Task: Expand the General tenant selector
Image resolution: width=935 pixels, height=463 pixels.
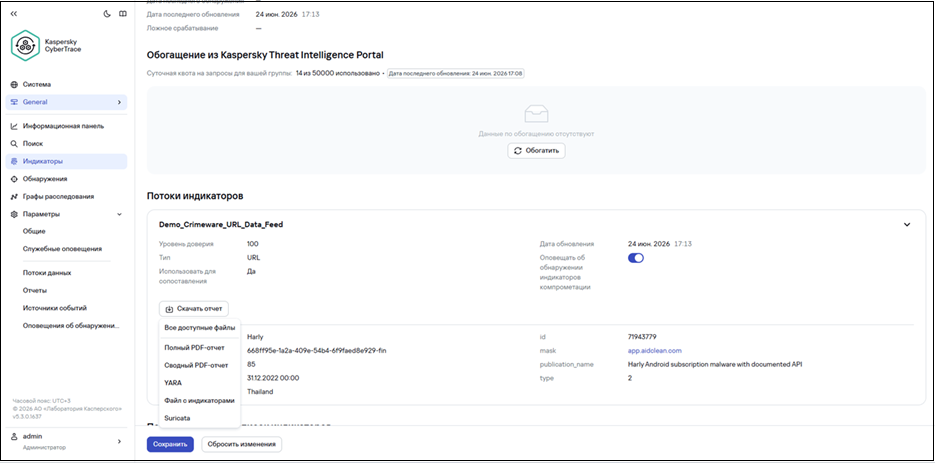Action: pos(66,102)
